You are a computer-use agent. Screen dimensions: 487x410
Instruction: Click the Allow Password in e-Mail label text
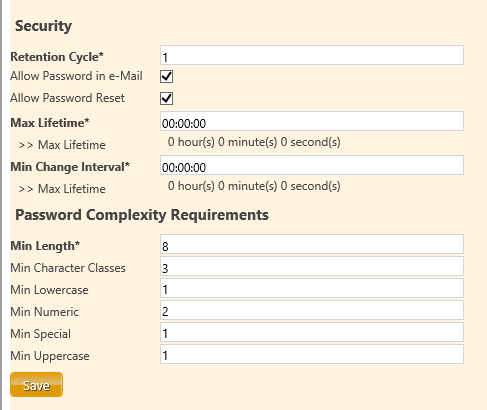[x=76, y=76]
